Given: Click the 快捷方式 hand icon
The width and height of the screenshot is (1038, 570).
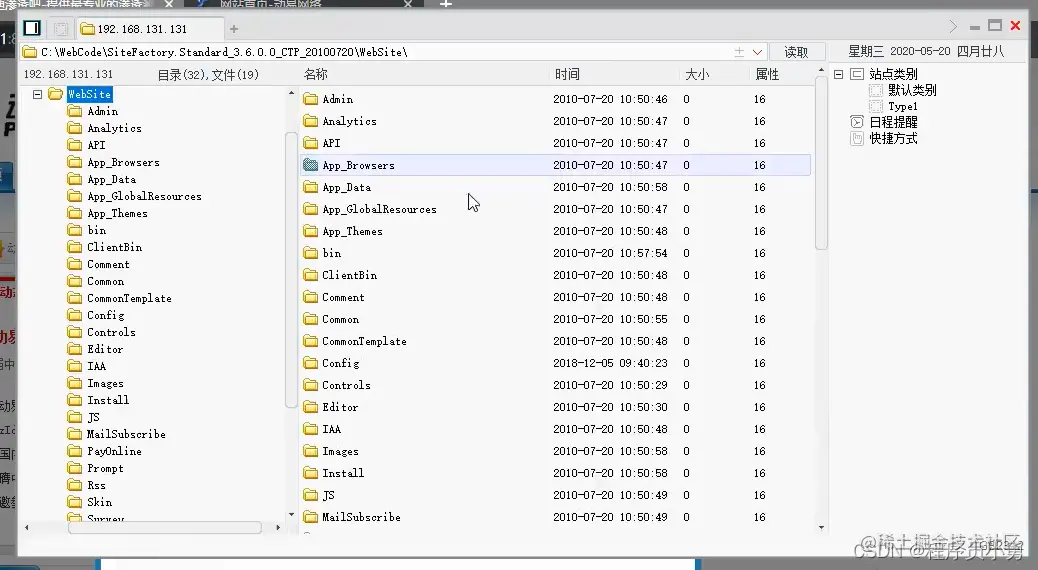Looking at the screenshot, I should click(857, 138).
